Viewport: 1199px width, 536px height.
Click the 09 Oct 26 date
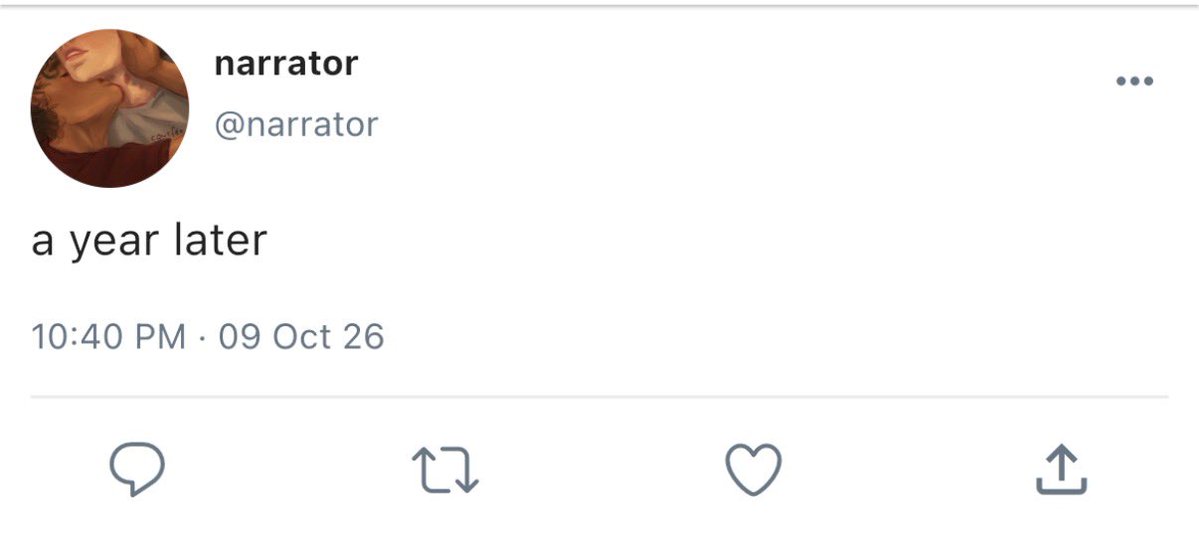pyautogui.click(x=301, y=337)
